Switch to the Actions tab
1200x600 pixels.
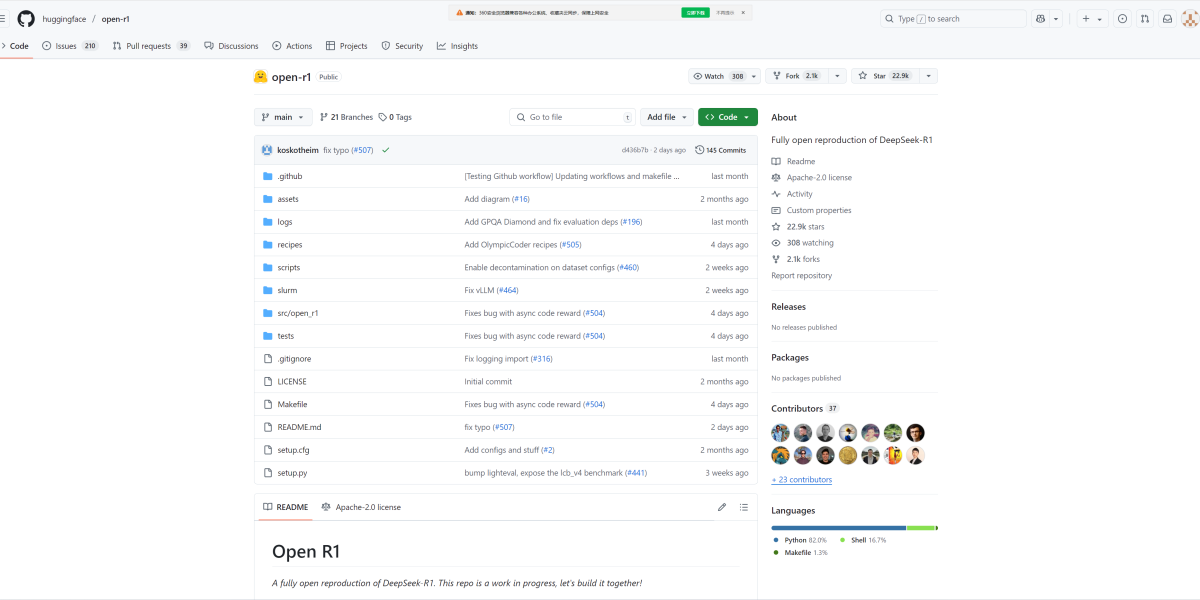[292, 46]
